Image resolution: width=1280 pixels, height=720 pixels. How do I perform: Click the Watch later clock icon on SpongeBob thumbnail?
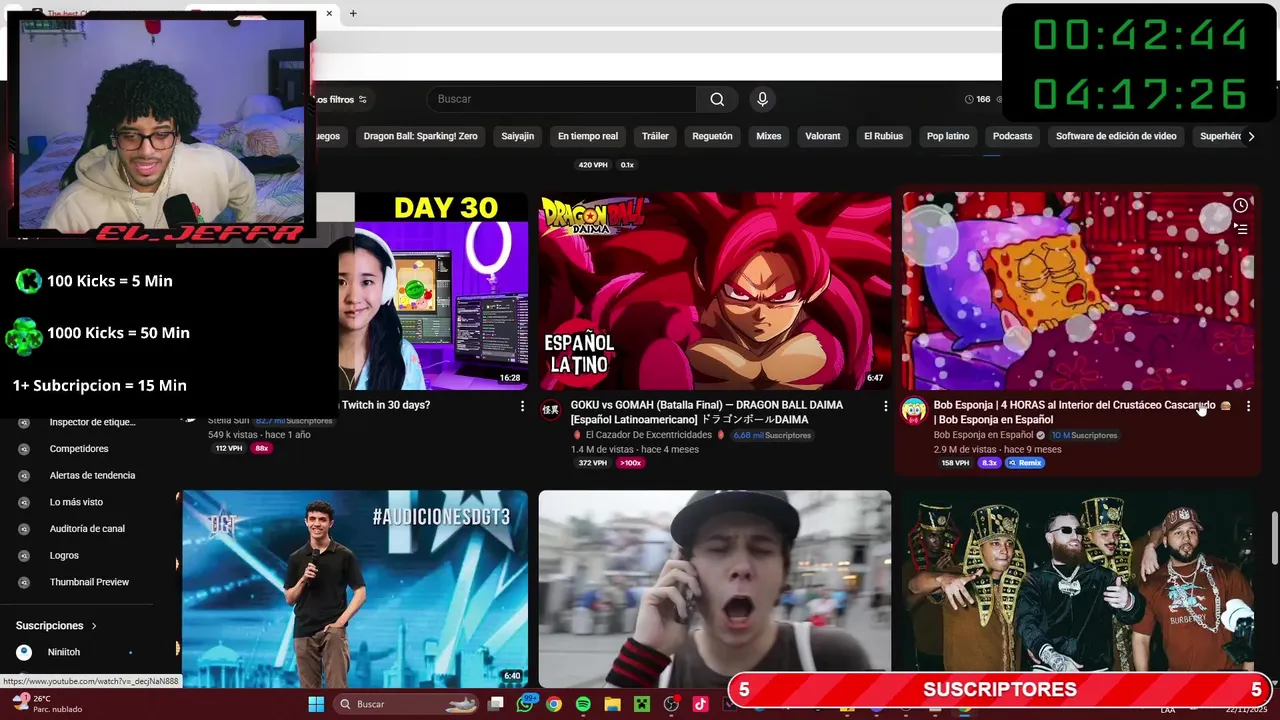click(x=1240, y=205)
